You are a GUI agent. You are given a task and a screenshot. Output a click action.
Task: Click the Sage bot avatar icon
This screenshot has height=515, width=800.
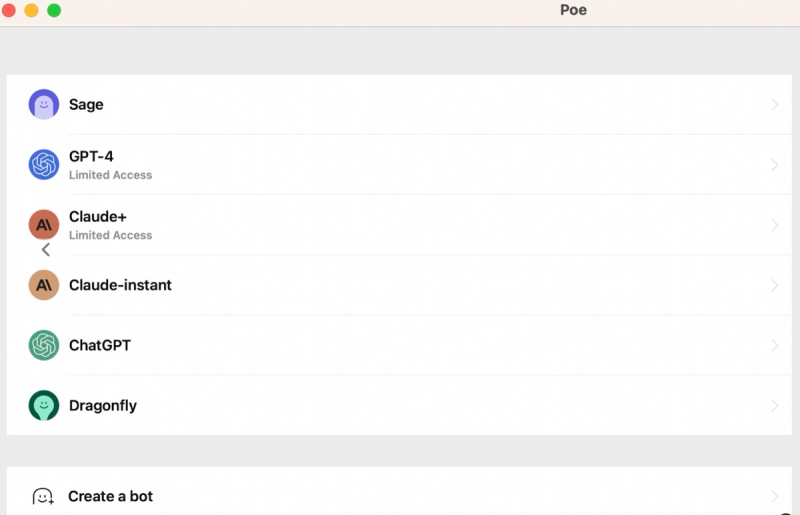(44, 105)
